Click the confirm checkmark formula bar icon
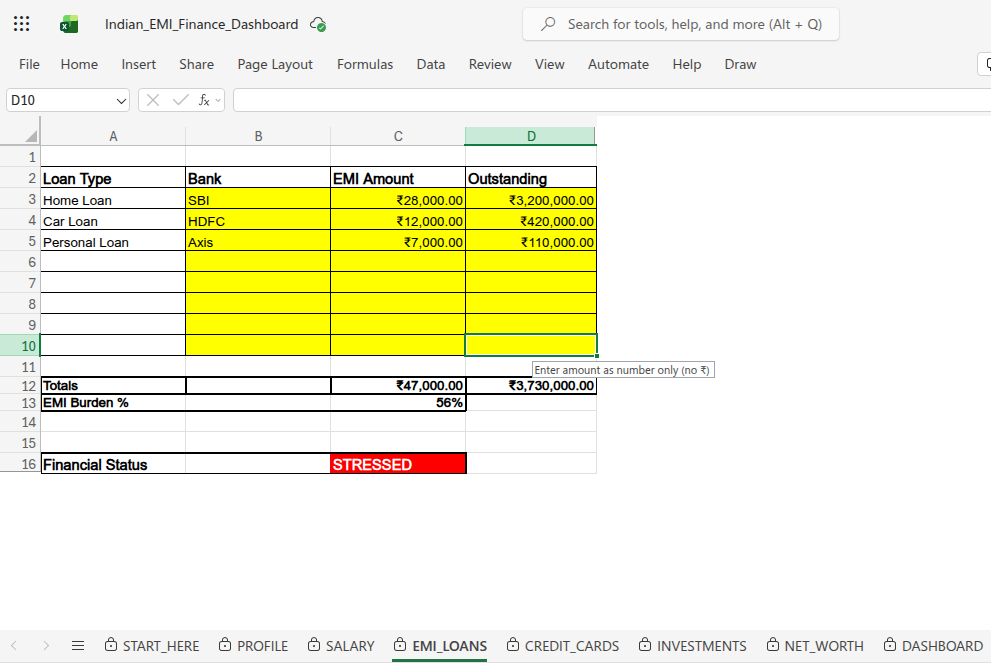This screenshot has height=664, width=991. click(x=180, y=100)
